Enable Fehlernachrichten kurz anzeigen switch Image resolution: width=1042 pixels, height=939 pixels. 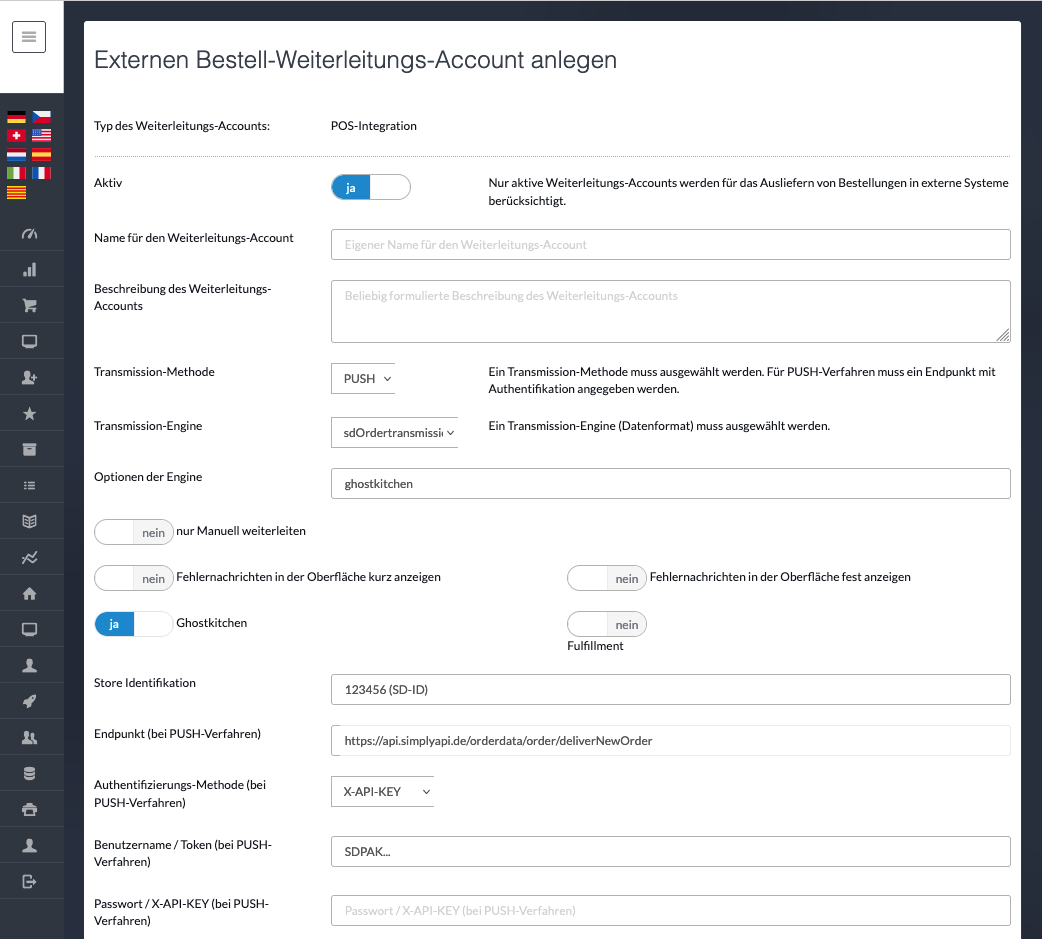click(x=134, y=578)
